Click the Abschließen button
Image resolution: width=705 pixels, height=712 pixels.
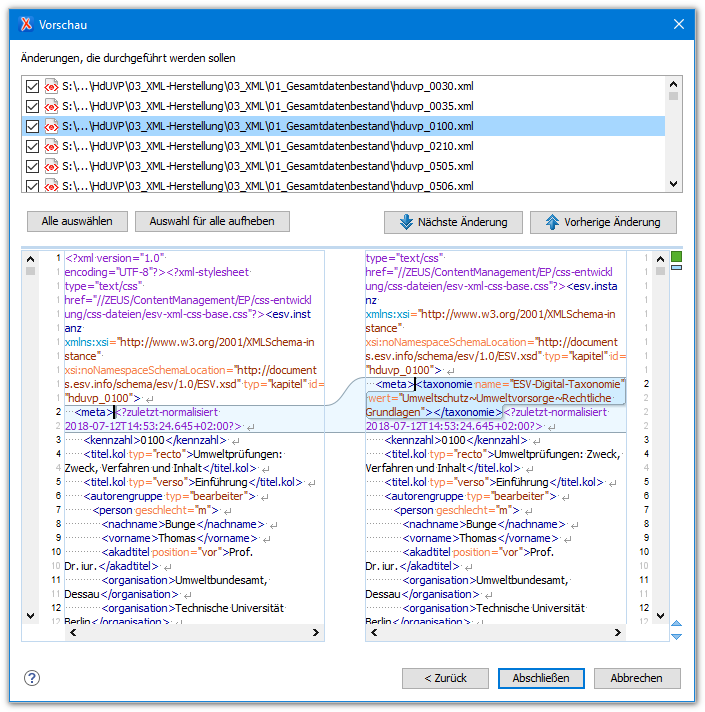click(541, 678)
